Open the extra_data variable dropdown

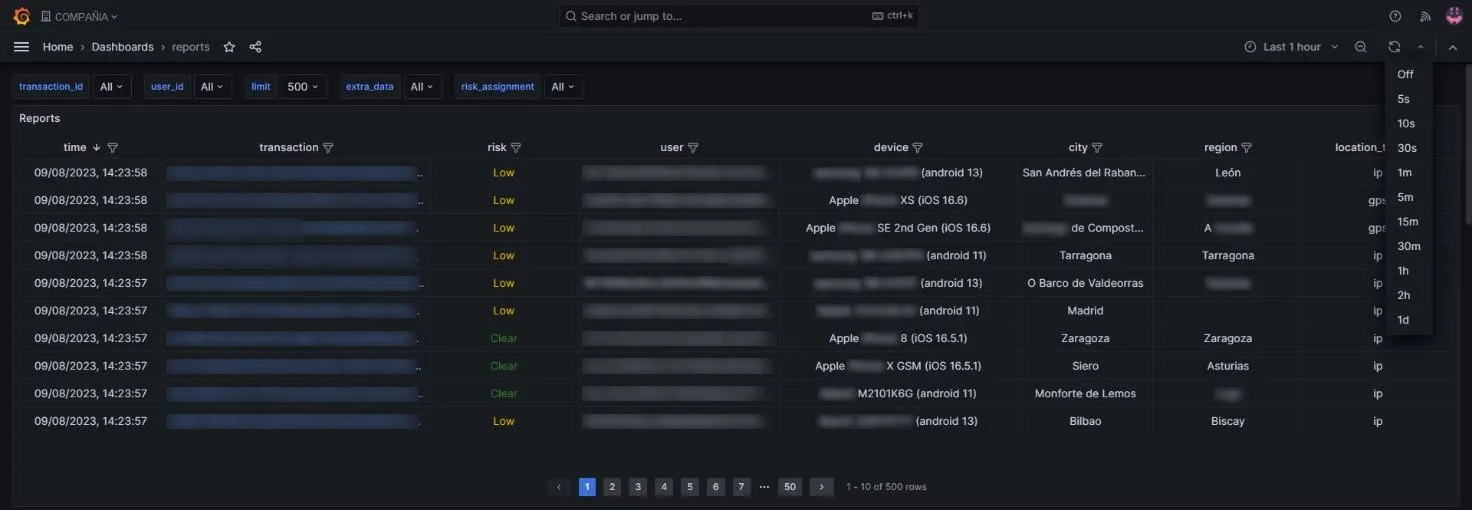click(423, 87)
